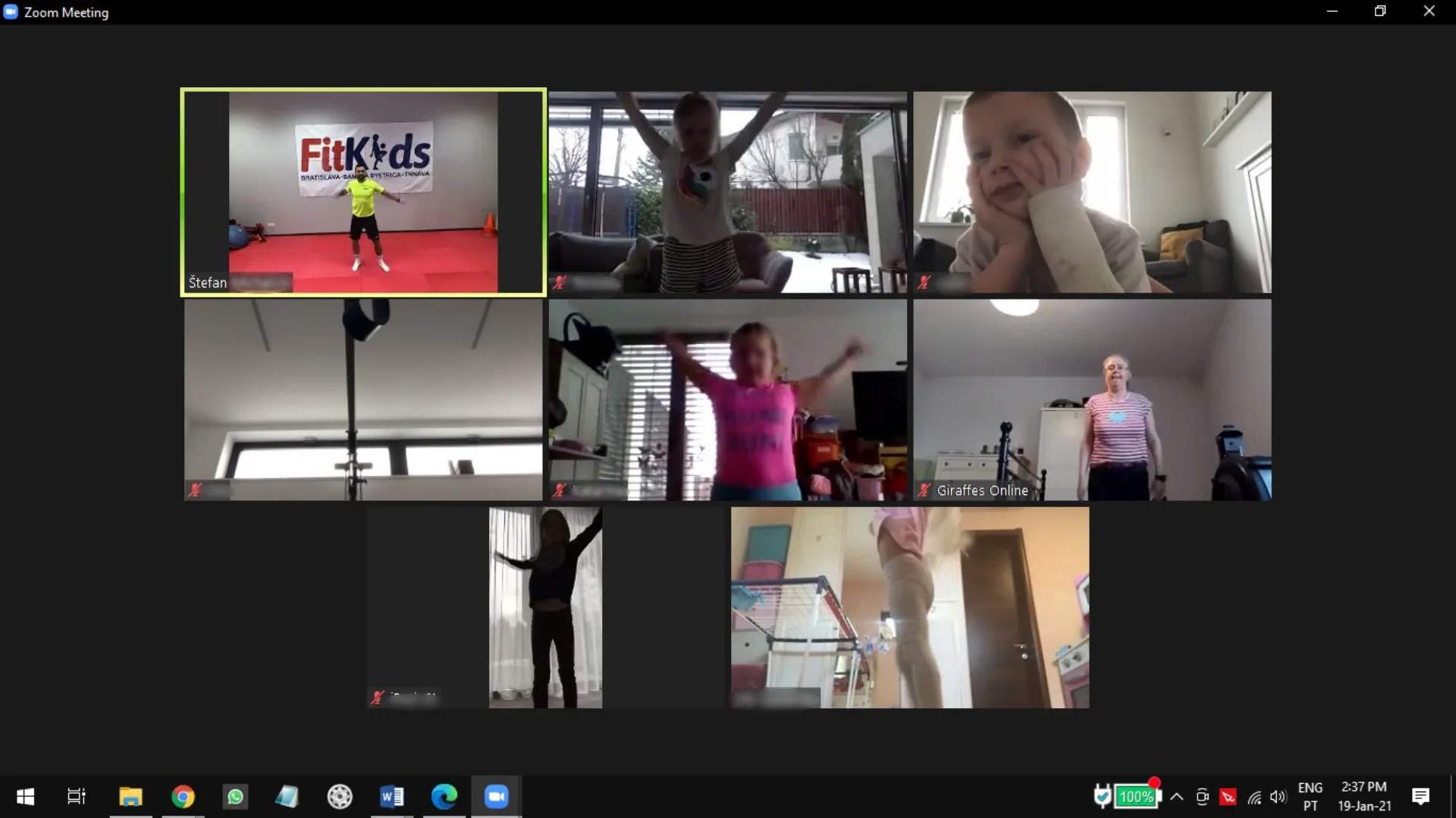
Task: Click the Zoom Meeting window title icon
Action: [x=11, y=12]
